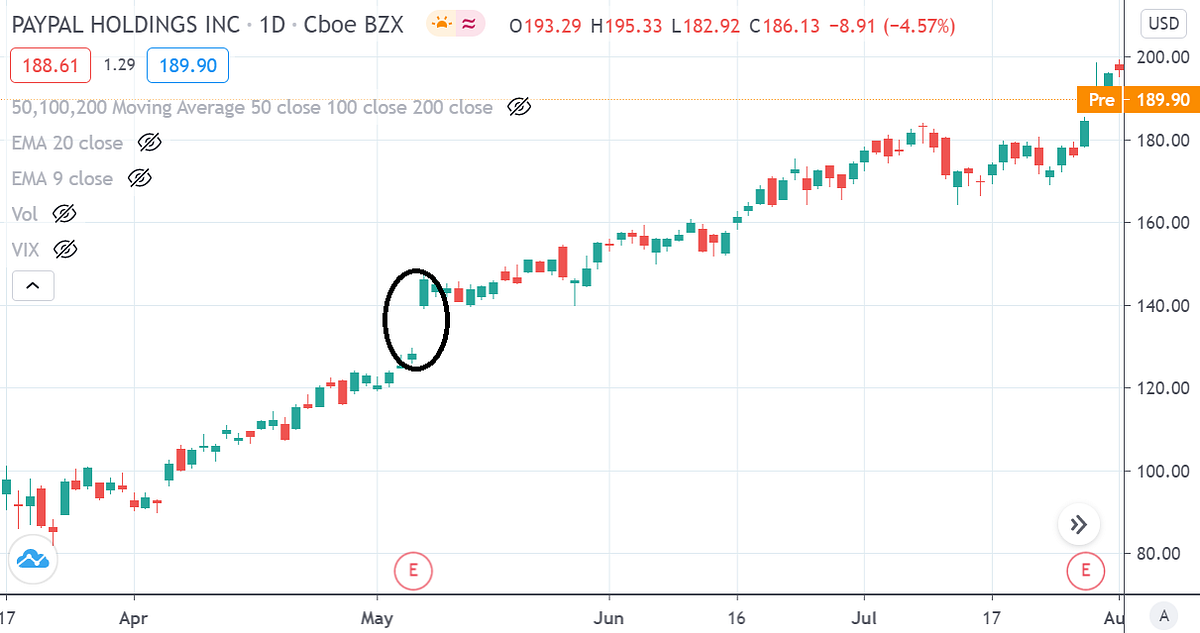Click the earnings "E" icon below the May candles
Image resolution: width=1200 pixels, height=633 pixels.
tap(413, 571)
